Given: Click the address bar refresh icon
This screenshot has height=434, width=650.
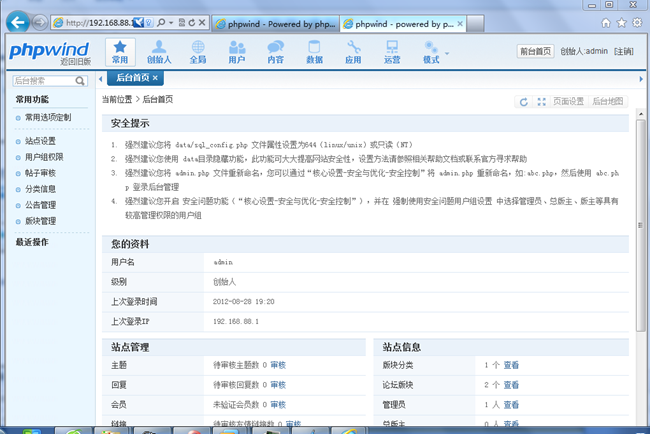Looking at the screenshot, I should pos(192,22).
